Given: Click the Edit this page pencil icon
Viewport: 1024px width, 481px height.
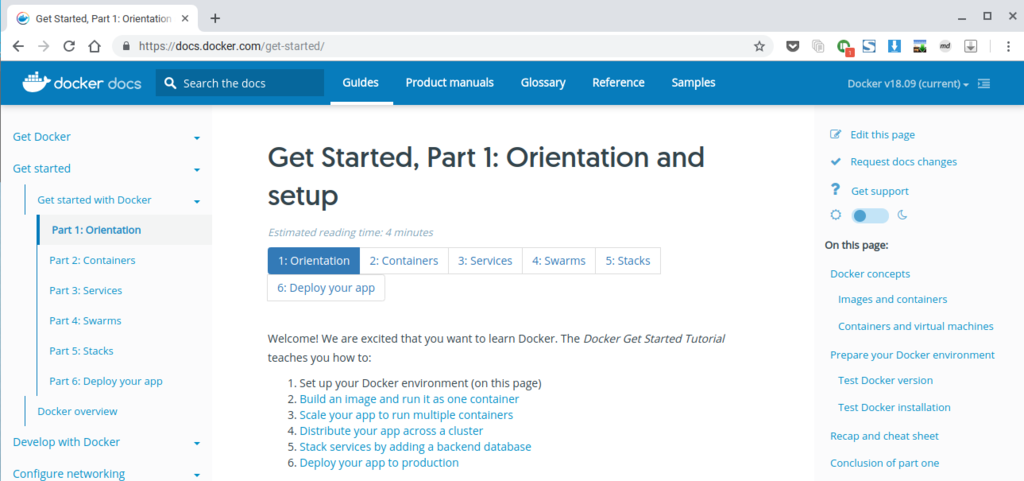Looking at the screenshot, I should [835, 134].
